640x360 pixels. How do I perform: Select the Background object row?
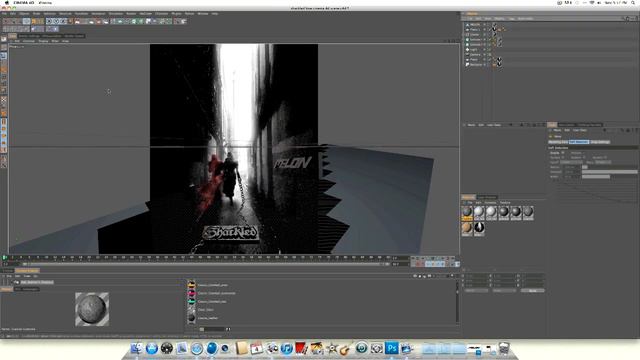pos(476,64)
